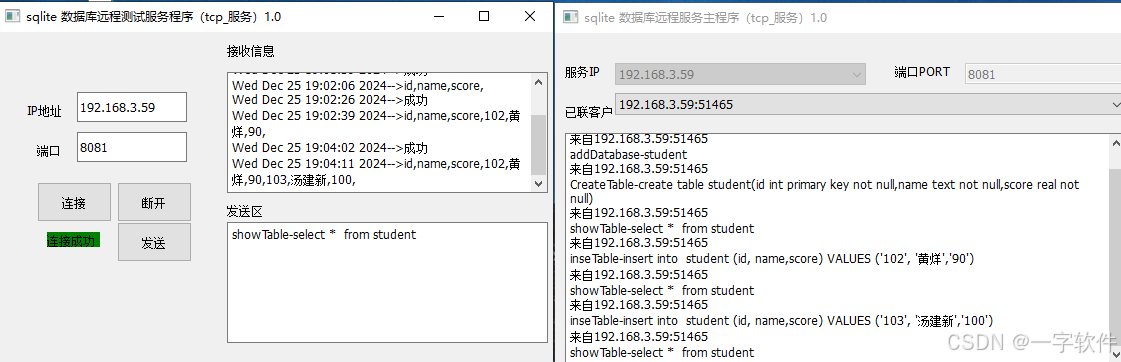
Task: Close the client test window
Action: click(530, 16)
